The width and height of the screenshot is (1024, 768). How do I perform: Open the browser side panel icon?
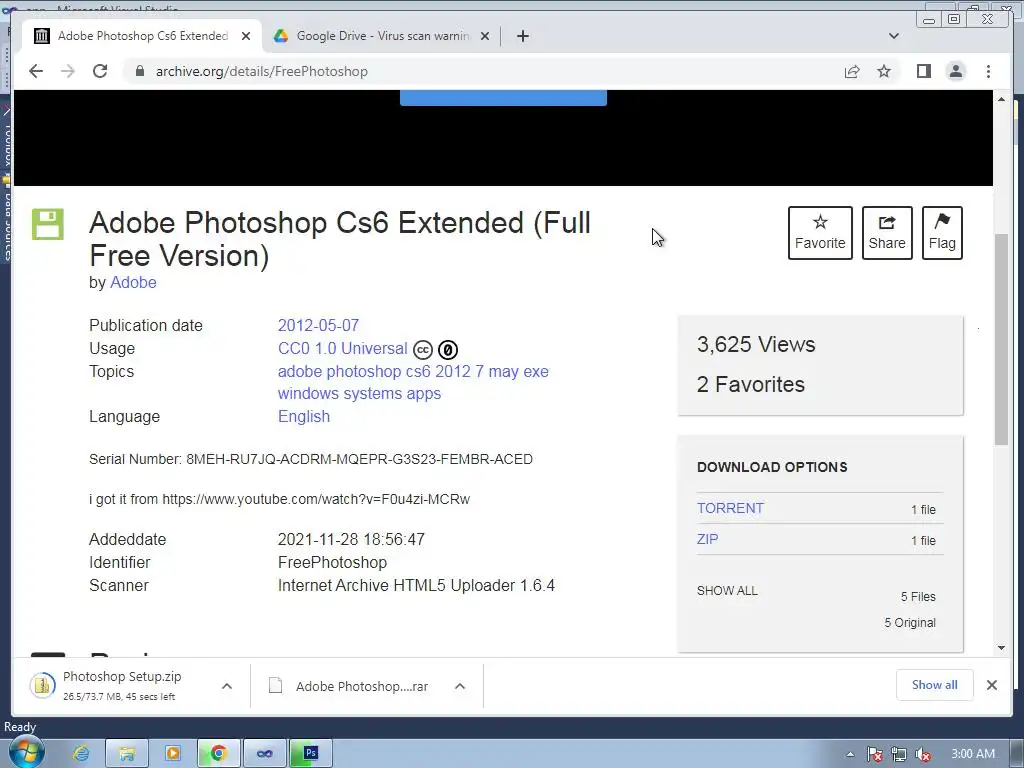pyautogui.click(x=923, y=71)
